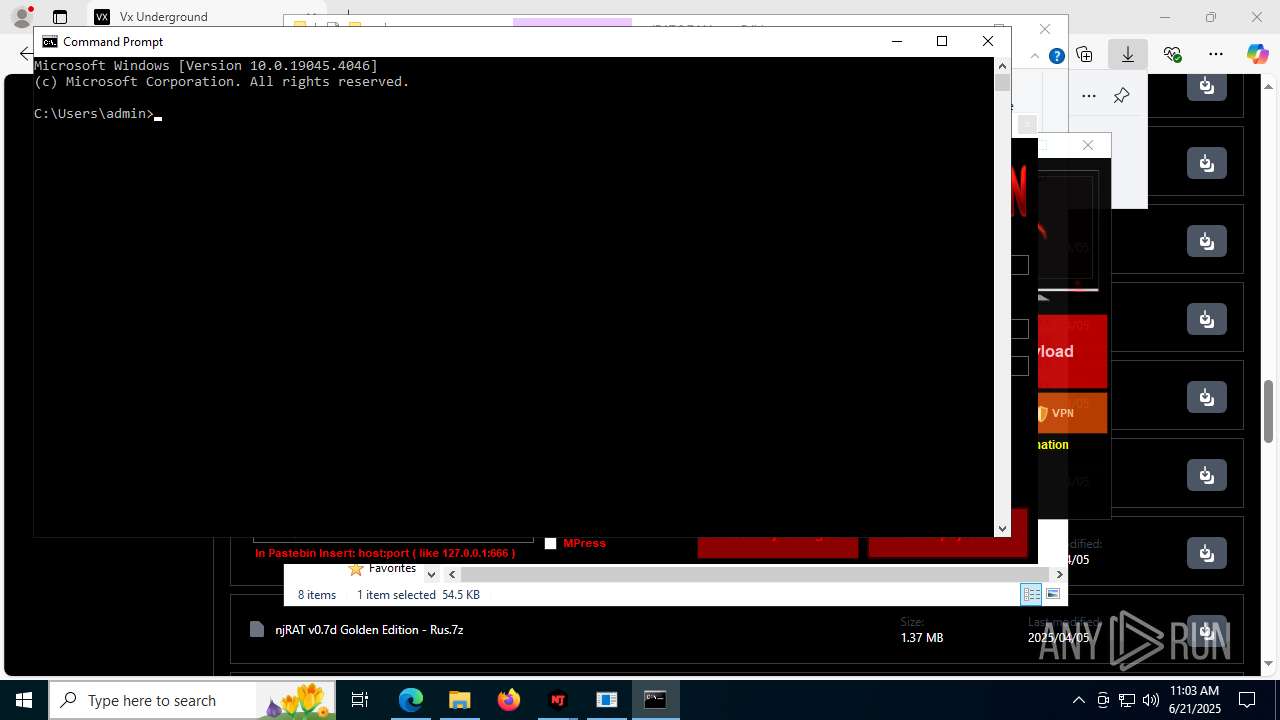Click the Command Prompt scrollbar up arrow

click(x=1002, y=66)
